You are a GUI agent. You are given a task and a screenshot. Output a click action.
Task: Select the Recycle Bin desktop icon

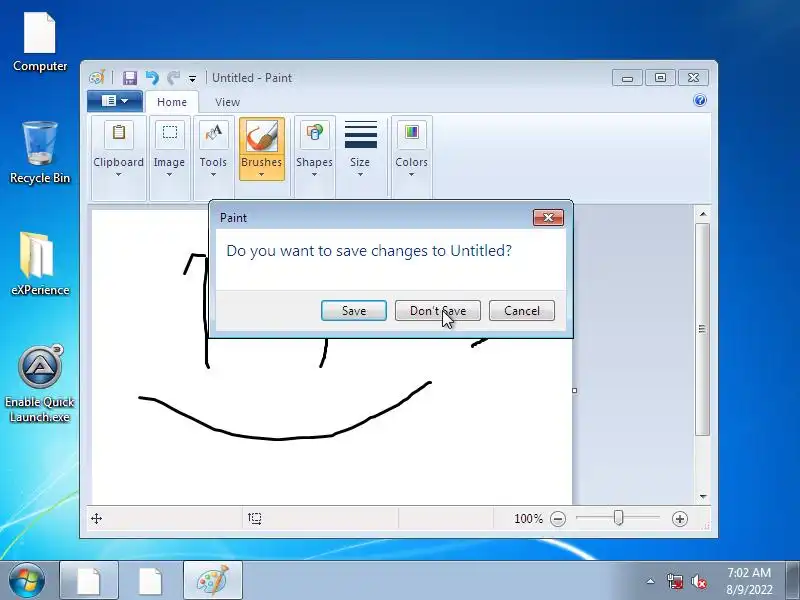coord(40,153)
